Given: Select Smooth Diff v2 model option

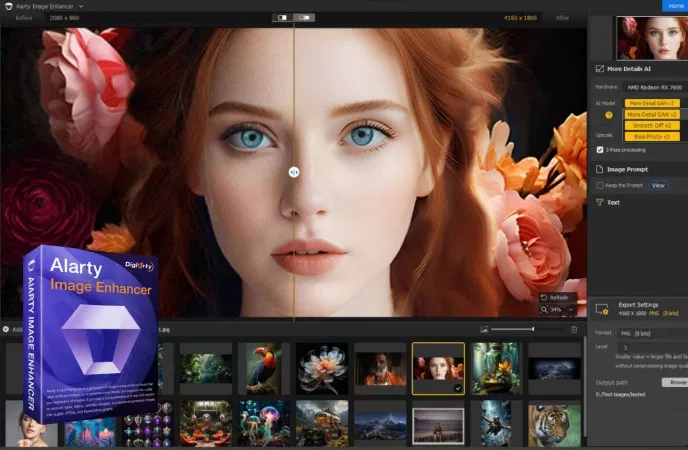Looking at the screenshot, I should pyautogui.click(x=652, y=125).
